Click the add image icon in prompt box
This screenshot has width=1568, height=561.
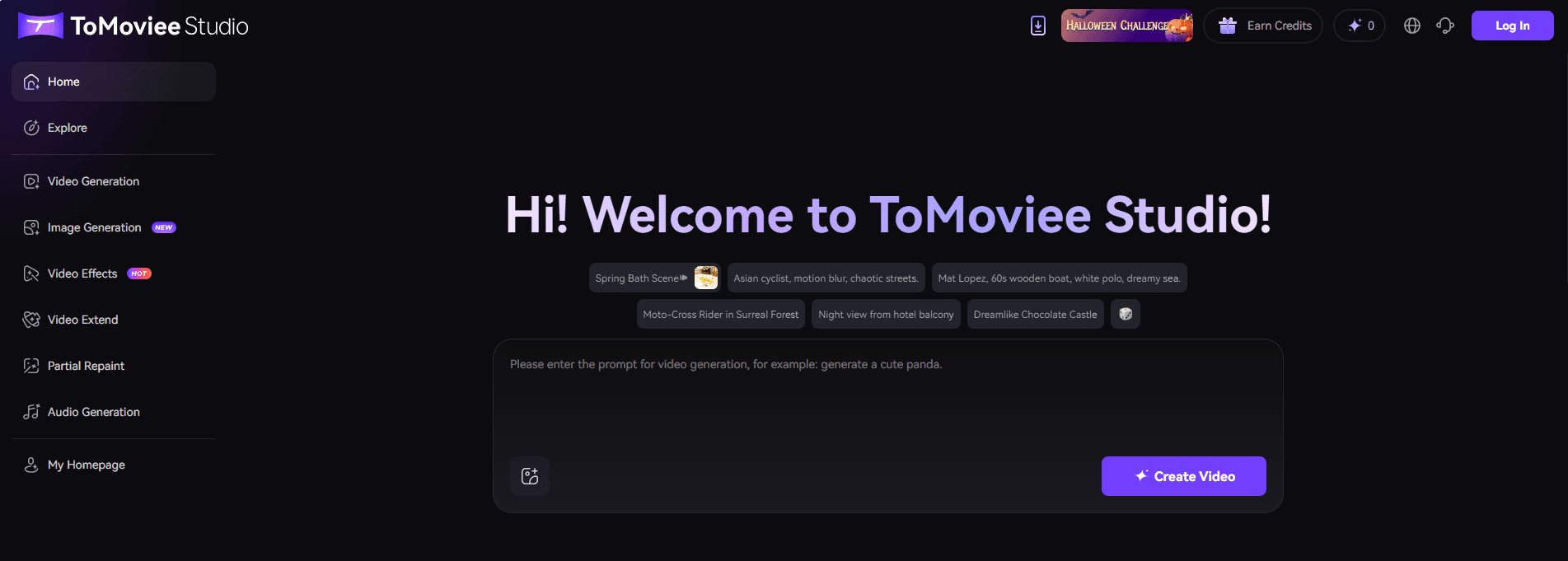point(530,476)
